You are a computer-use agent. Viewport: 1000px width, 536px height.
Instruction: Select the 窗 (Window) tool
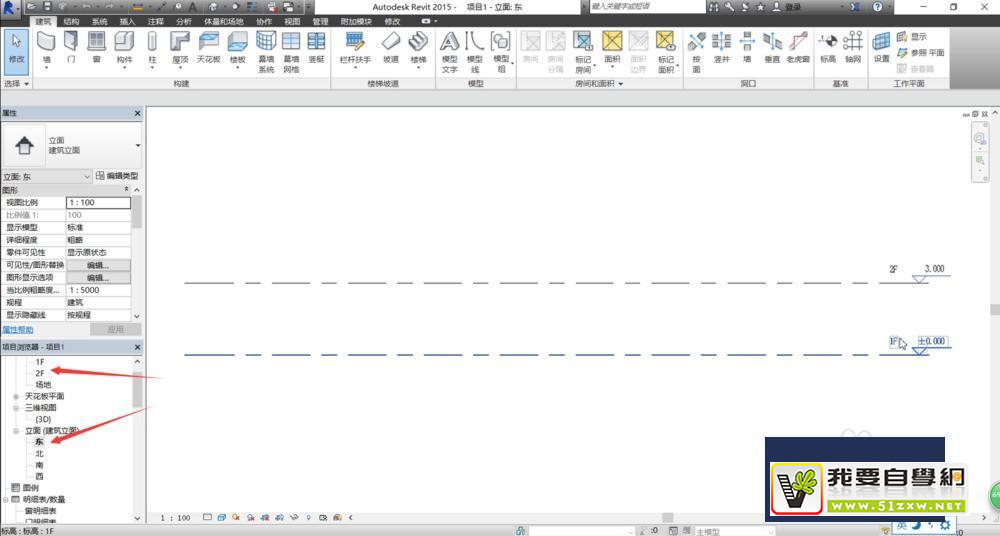click(96, 48)
